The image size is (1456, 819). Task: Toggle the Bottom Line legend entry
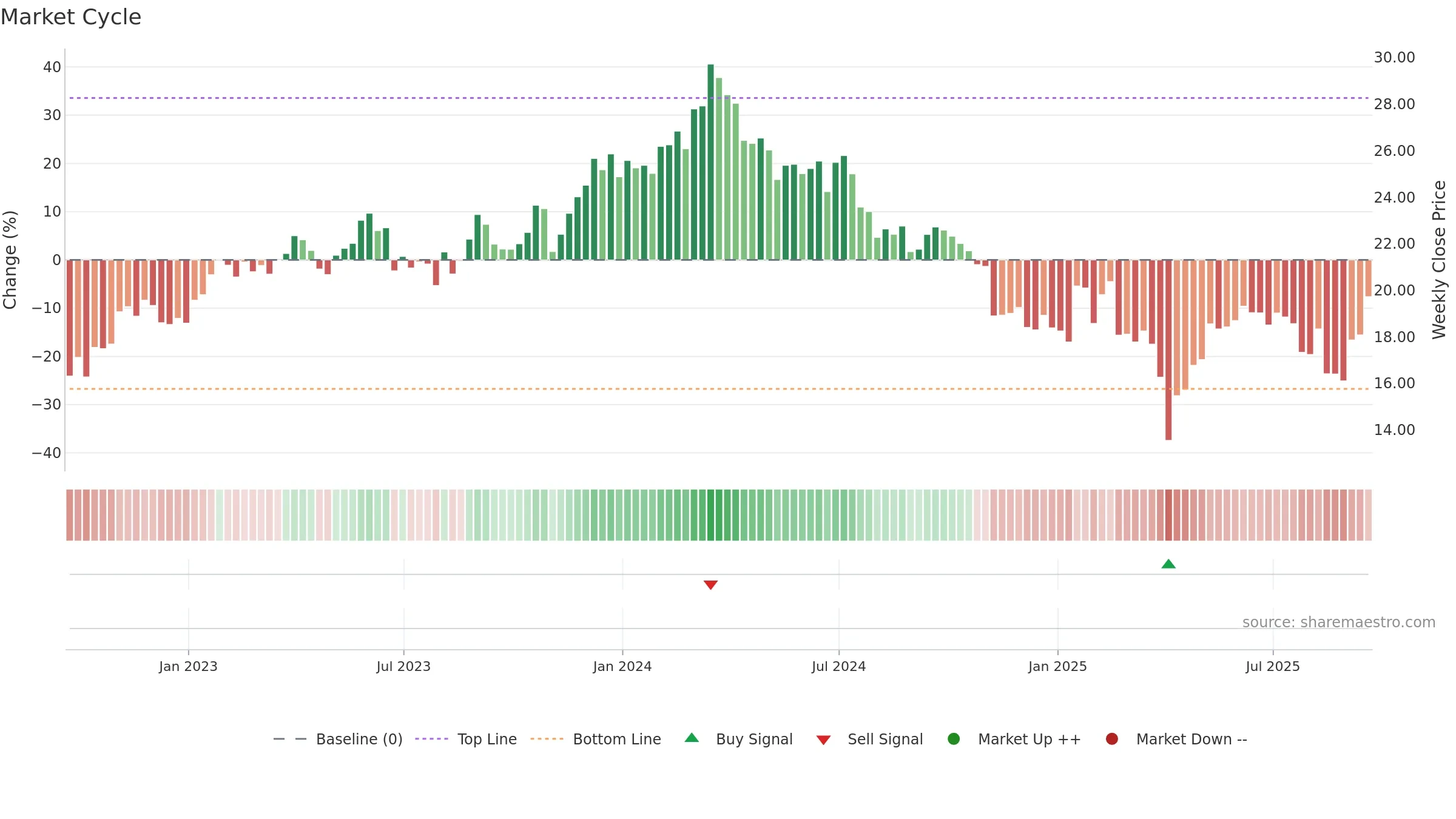click(596, 739)
